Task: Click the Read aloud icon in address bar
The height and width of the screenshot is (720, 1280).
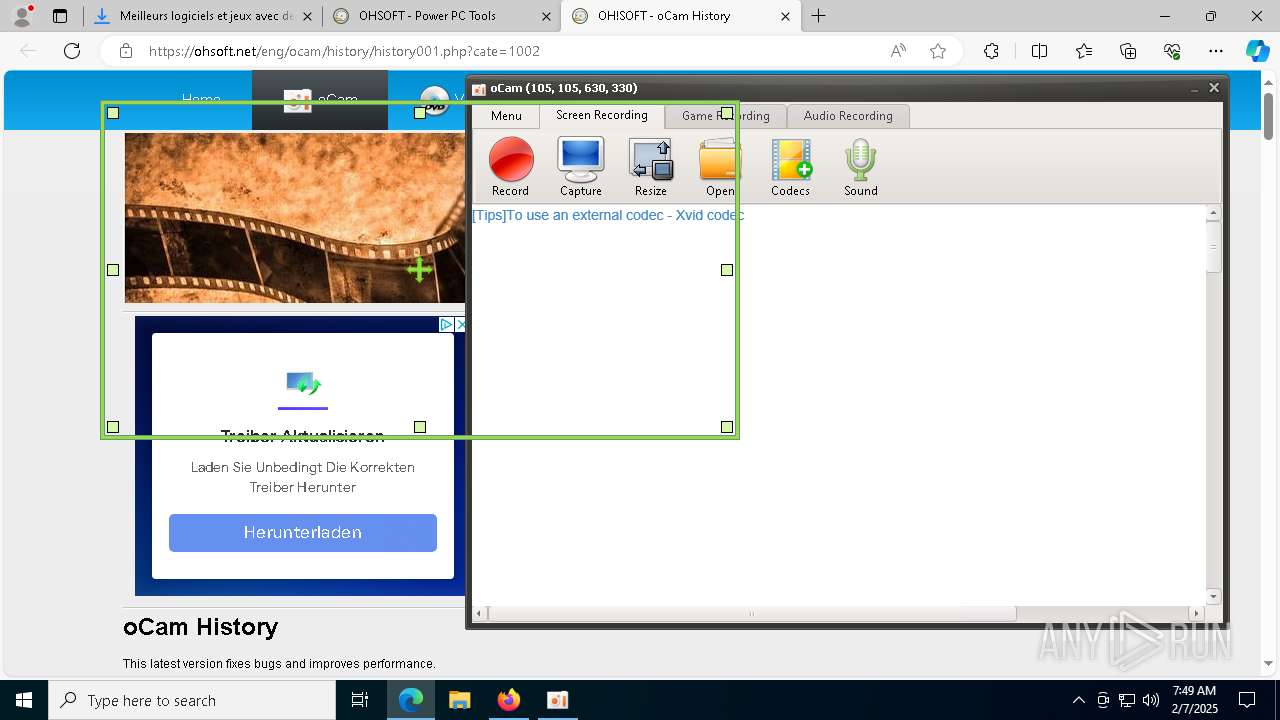Action: pos(898,51)
